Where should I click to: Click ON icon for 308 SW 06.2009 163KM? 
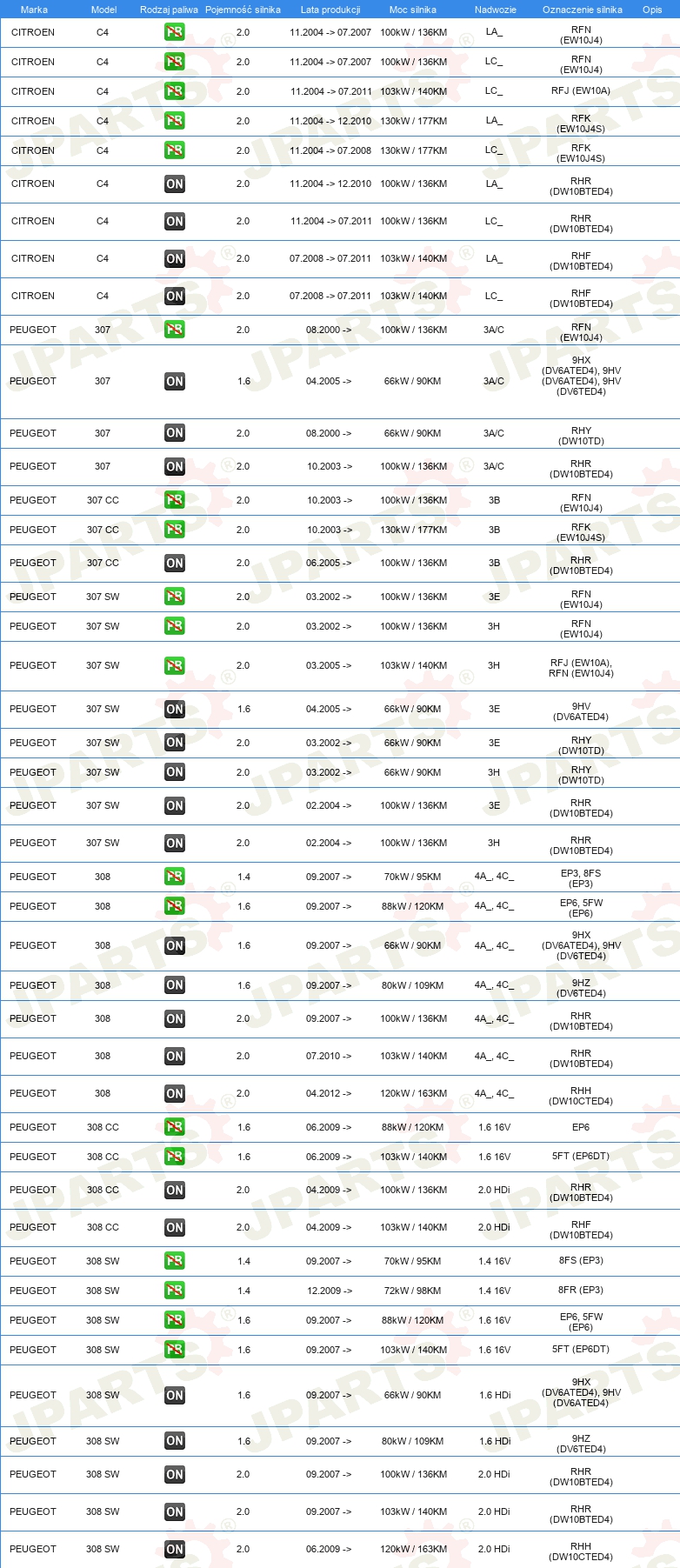click(175, 1549)
